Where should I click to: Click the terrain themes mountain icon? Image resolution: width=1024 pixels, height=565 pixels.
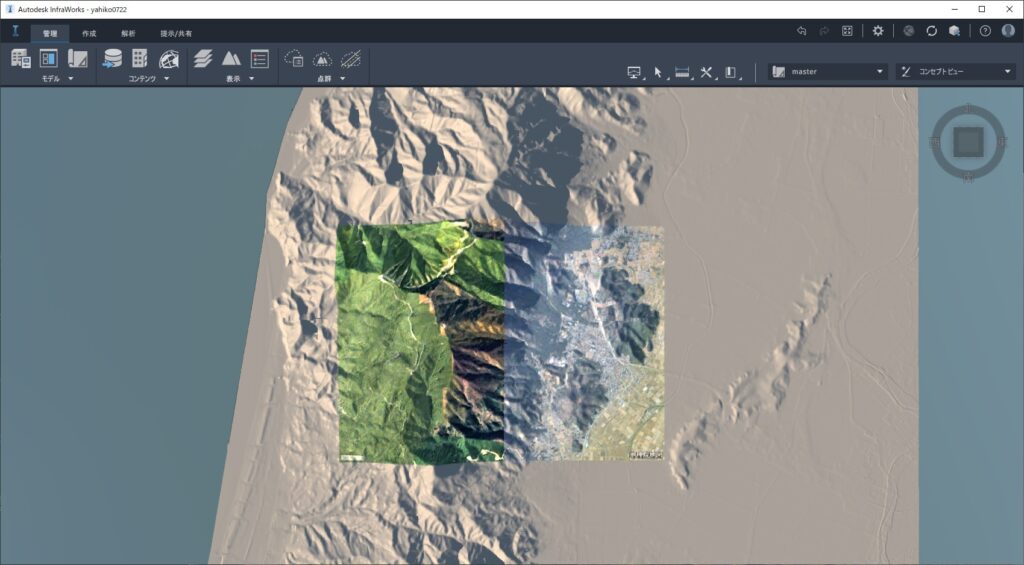(x=231, y=59)
